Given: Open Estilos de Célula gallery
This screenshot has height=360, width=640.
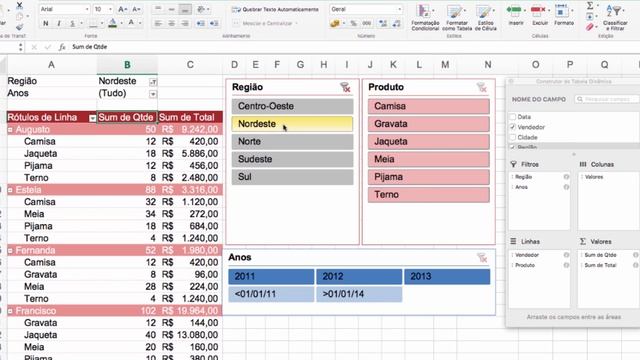Looking at the screenshot, I should [485, 18].
